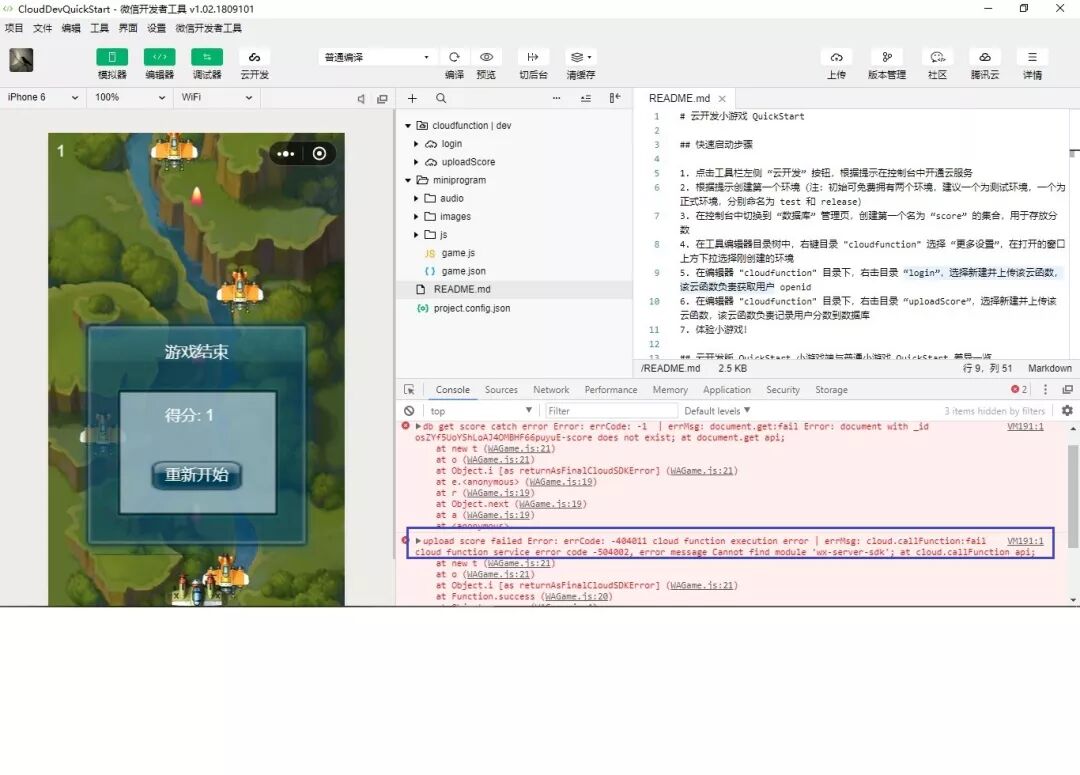Switch to the Memory tab

670,390
